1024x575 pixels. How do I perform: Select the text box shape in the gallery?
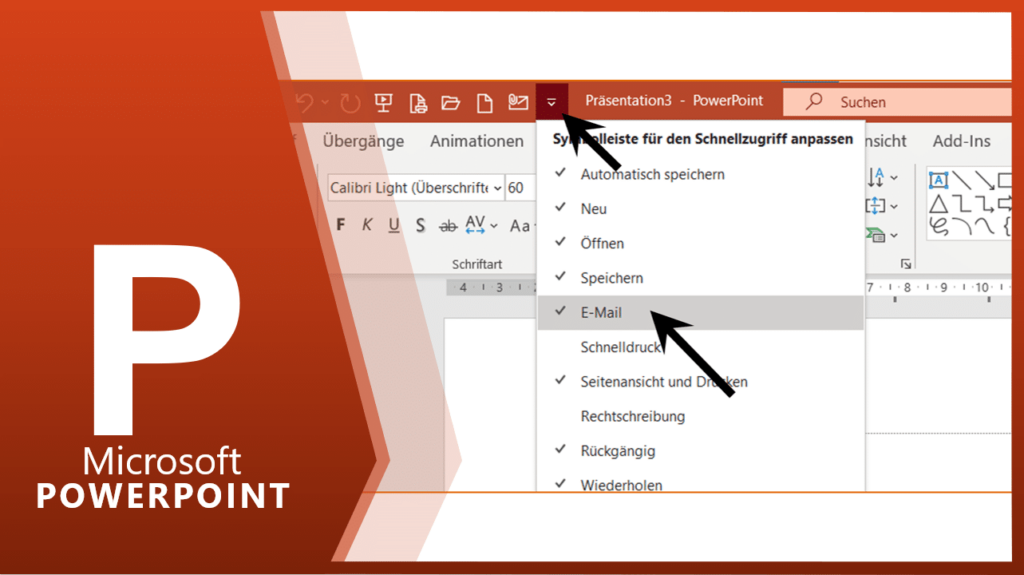[938, 180]
